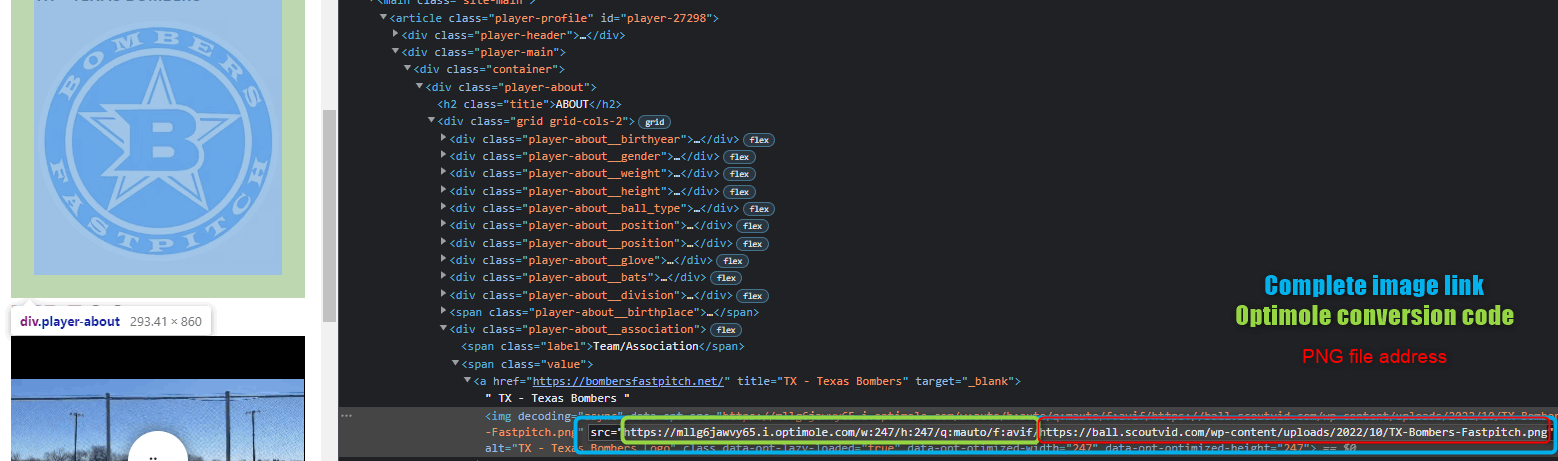The height and width of the screenshot is (461, 1558).
Task: Select the h2 title ABOUT element
Action: 529,104
